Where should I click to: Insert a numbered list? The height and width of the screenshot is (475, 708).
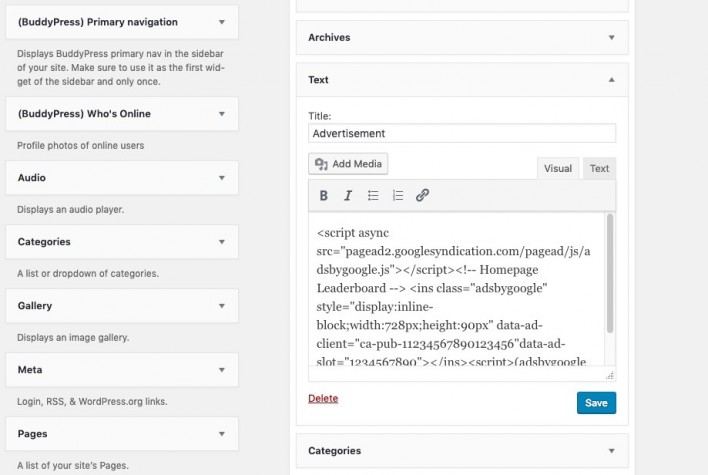pos(398,196)
